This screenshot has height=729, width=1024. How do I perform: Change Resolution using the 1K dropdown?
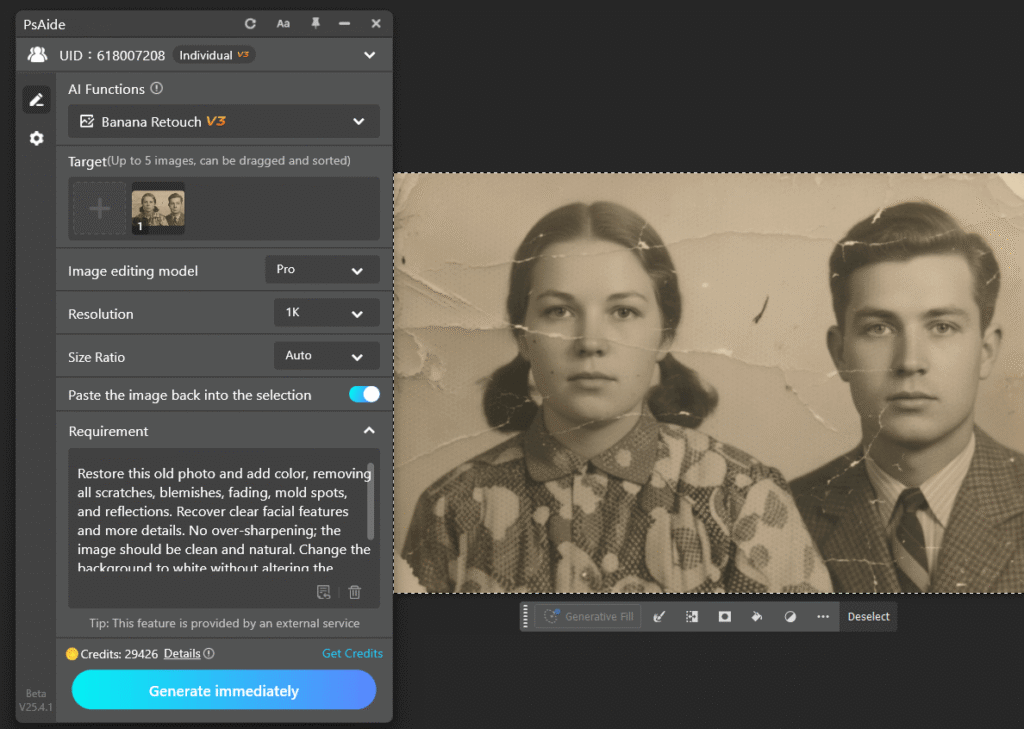[x=326, y=312]
